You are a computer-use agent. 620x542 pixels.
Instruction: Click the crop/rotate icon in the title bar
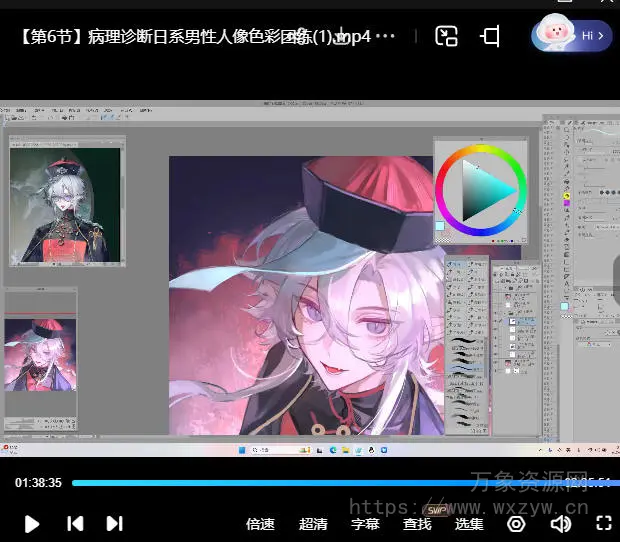click(x=490, y=37)
